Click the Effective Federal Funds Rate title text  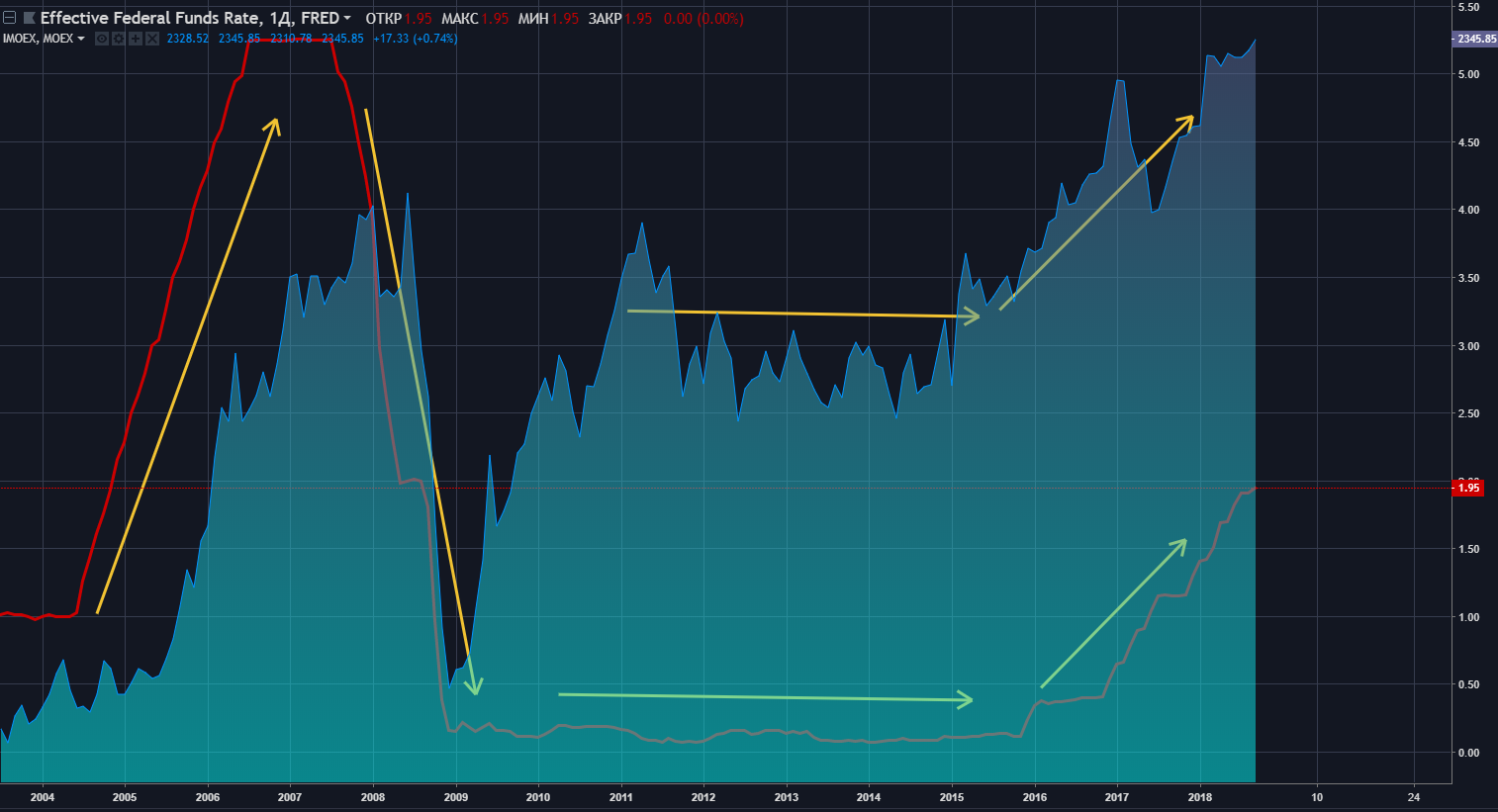(188, 18)
